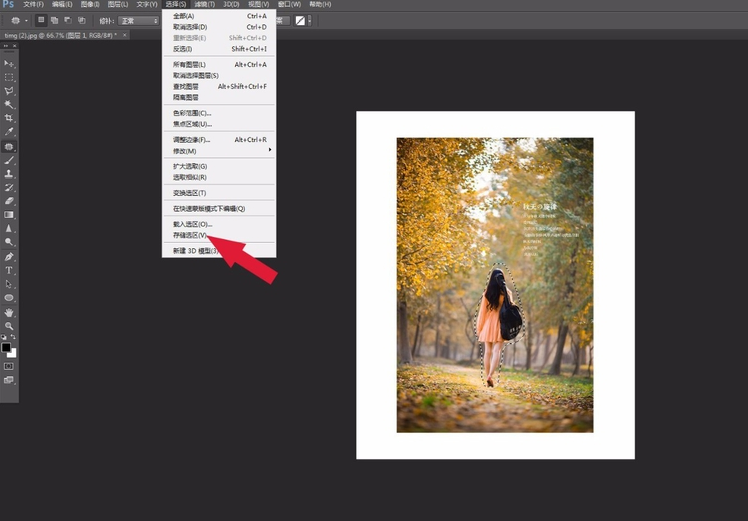Choose 扩大选取(G) menu entry
The image size is (748, 521).
pos(219,167)
